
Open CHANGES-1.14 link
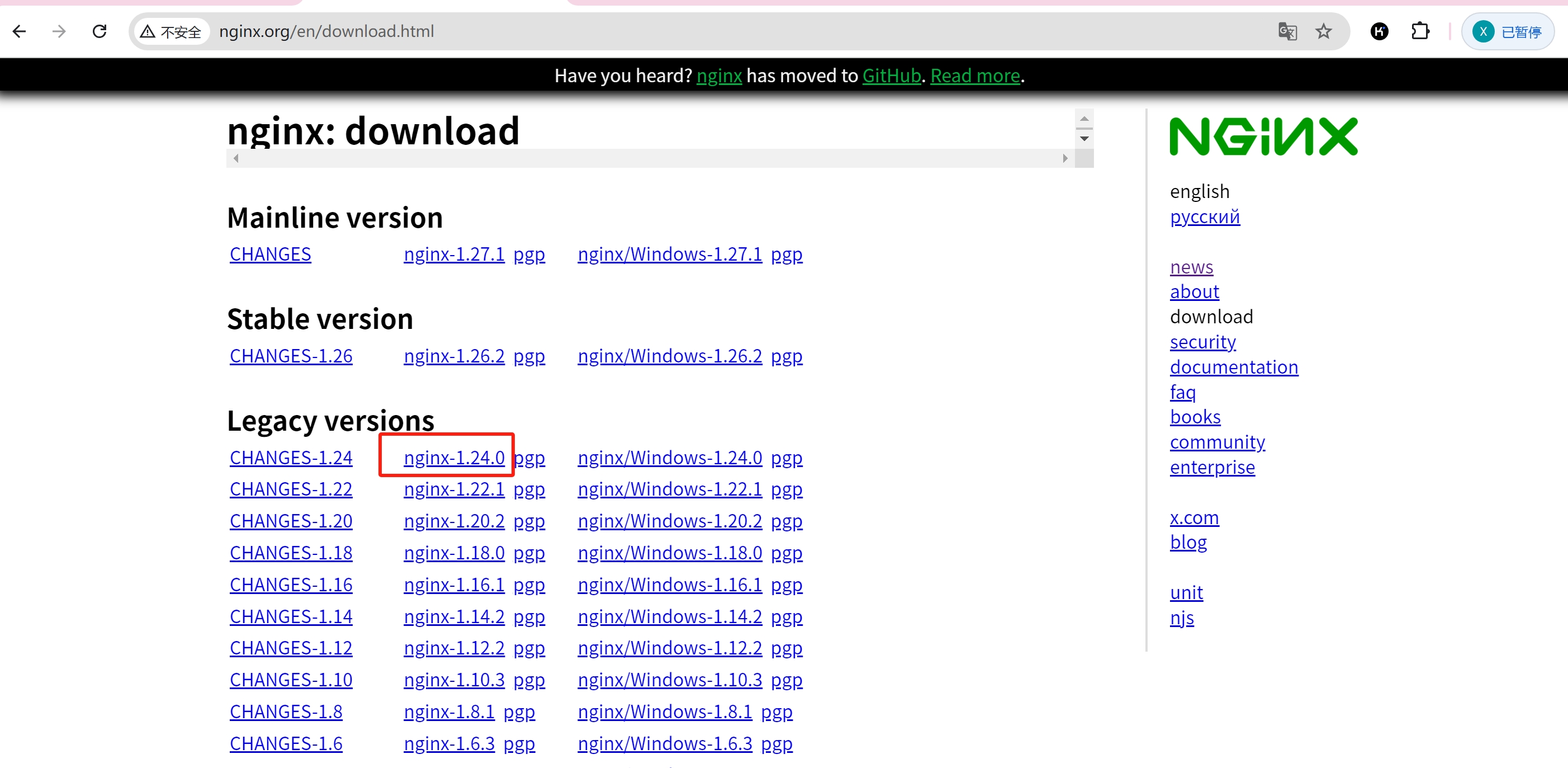click(x=291, y=616)
